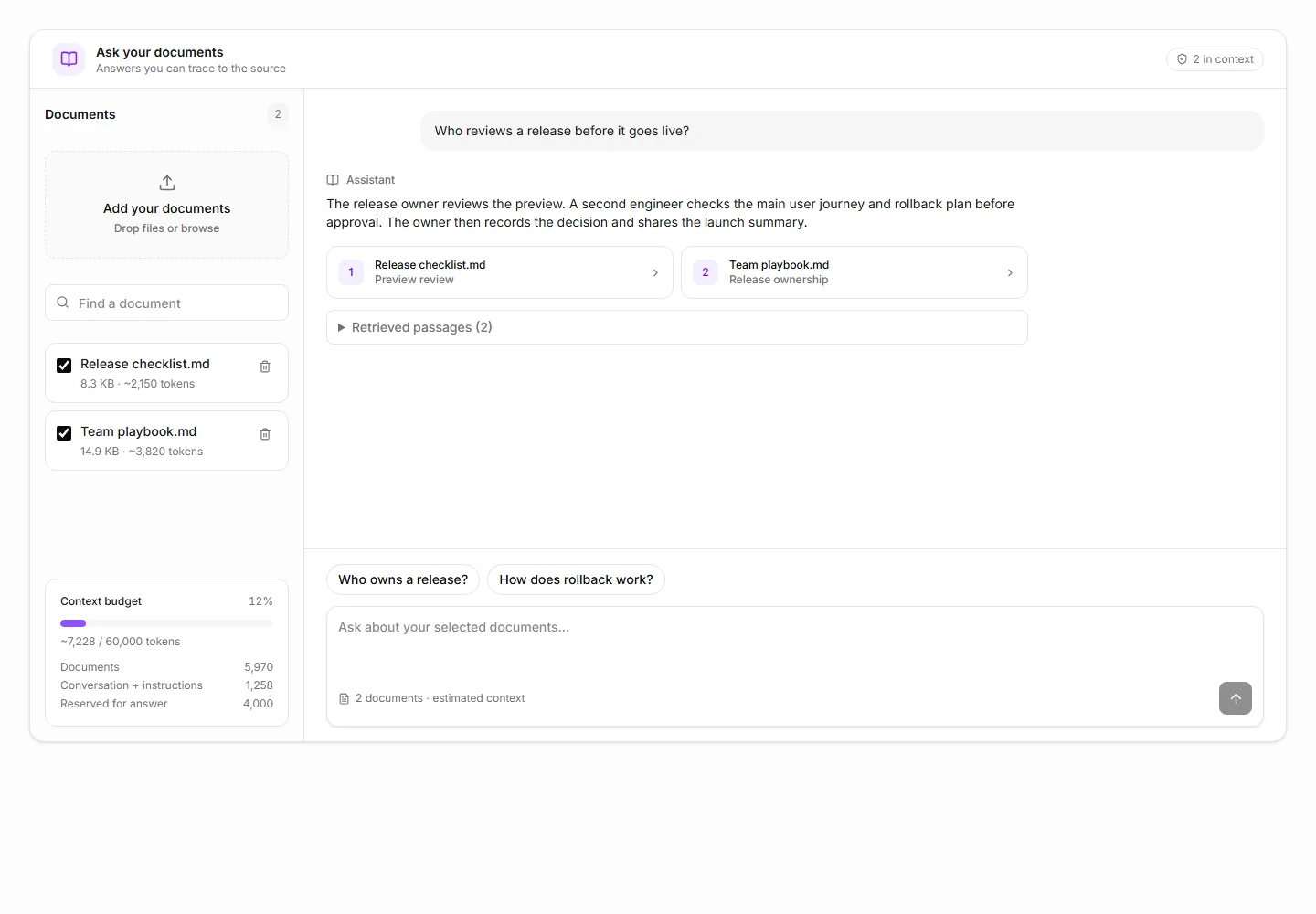Click the 12% context budget value
Screen dimensions: 1316x914
(260, 601)
